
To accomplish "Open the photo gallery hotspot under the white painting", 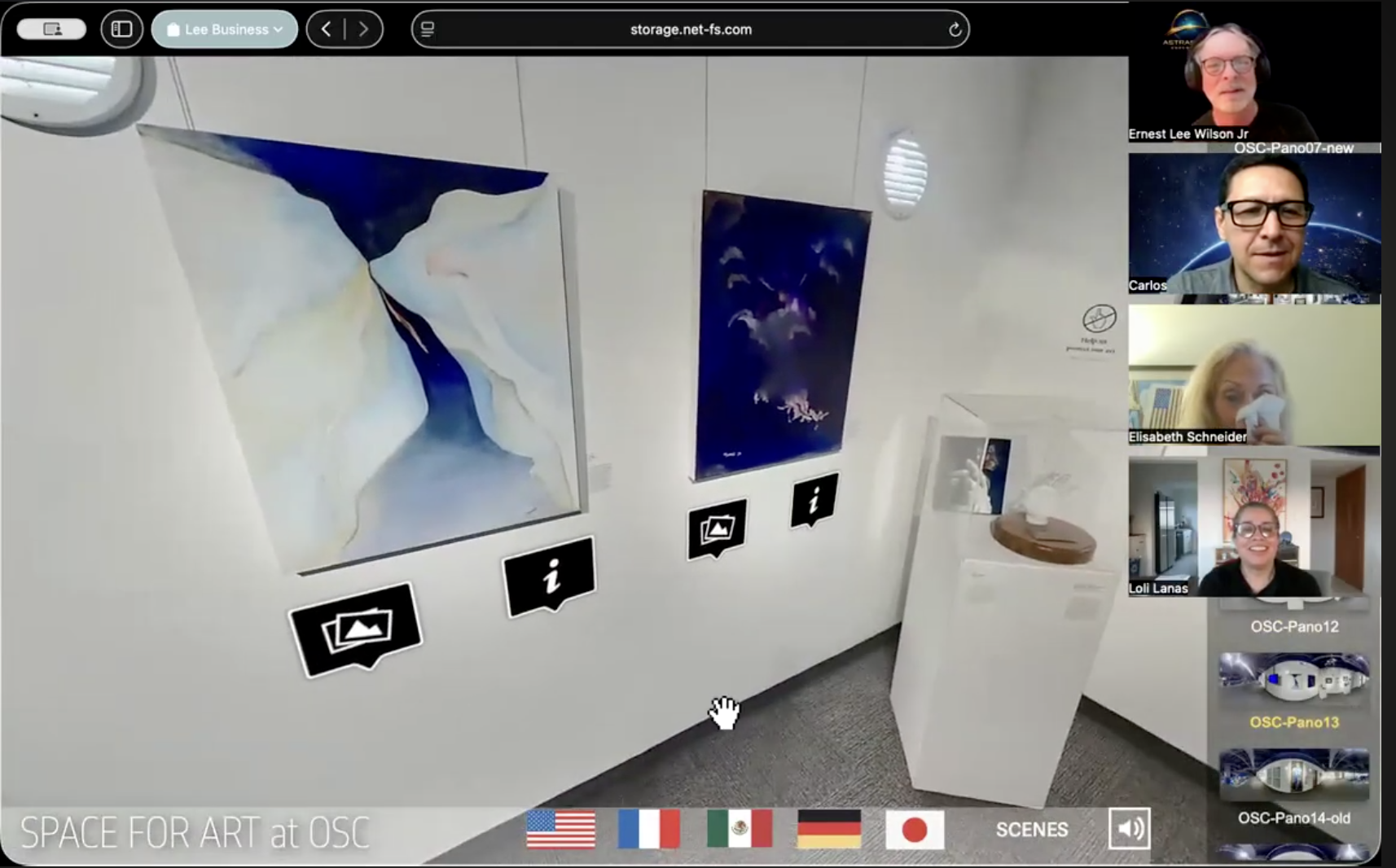I will (356, 629).
